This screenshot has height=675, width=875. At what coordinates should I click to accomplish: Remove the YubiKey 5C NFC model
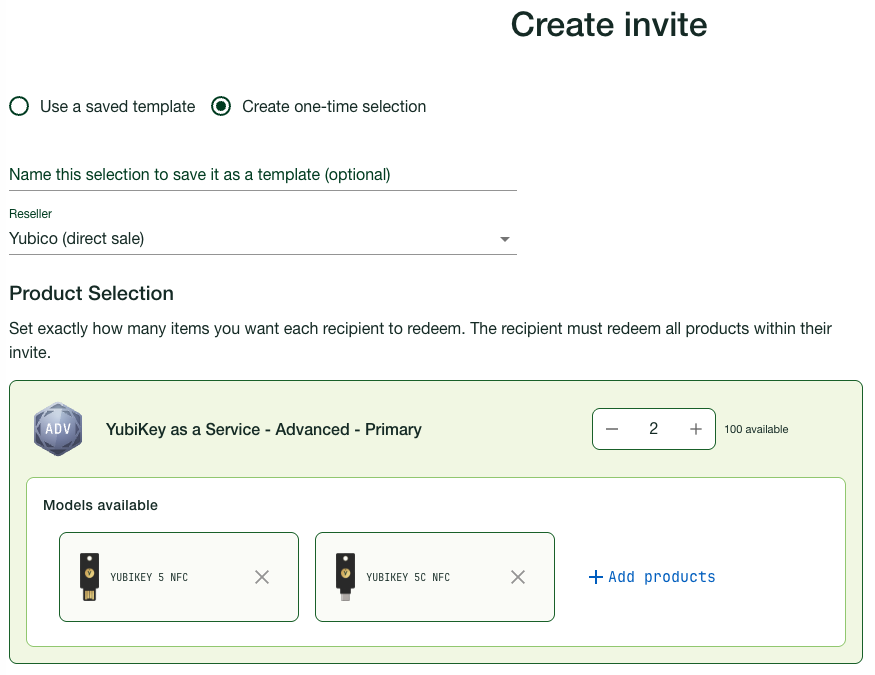pyautogui.click(x=518, y=577)
